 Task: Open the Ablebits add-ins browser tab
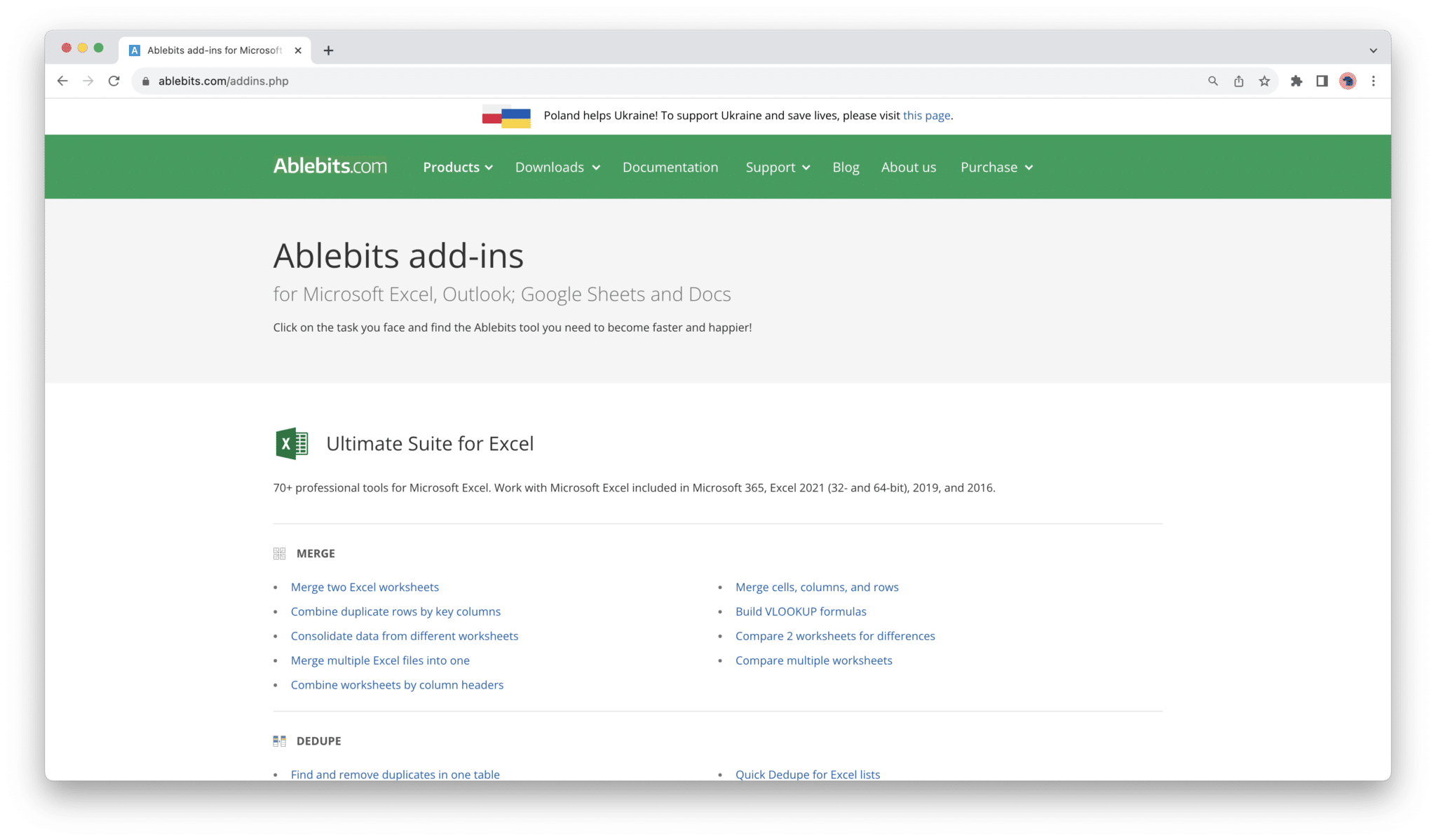point(215,50)
